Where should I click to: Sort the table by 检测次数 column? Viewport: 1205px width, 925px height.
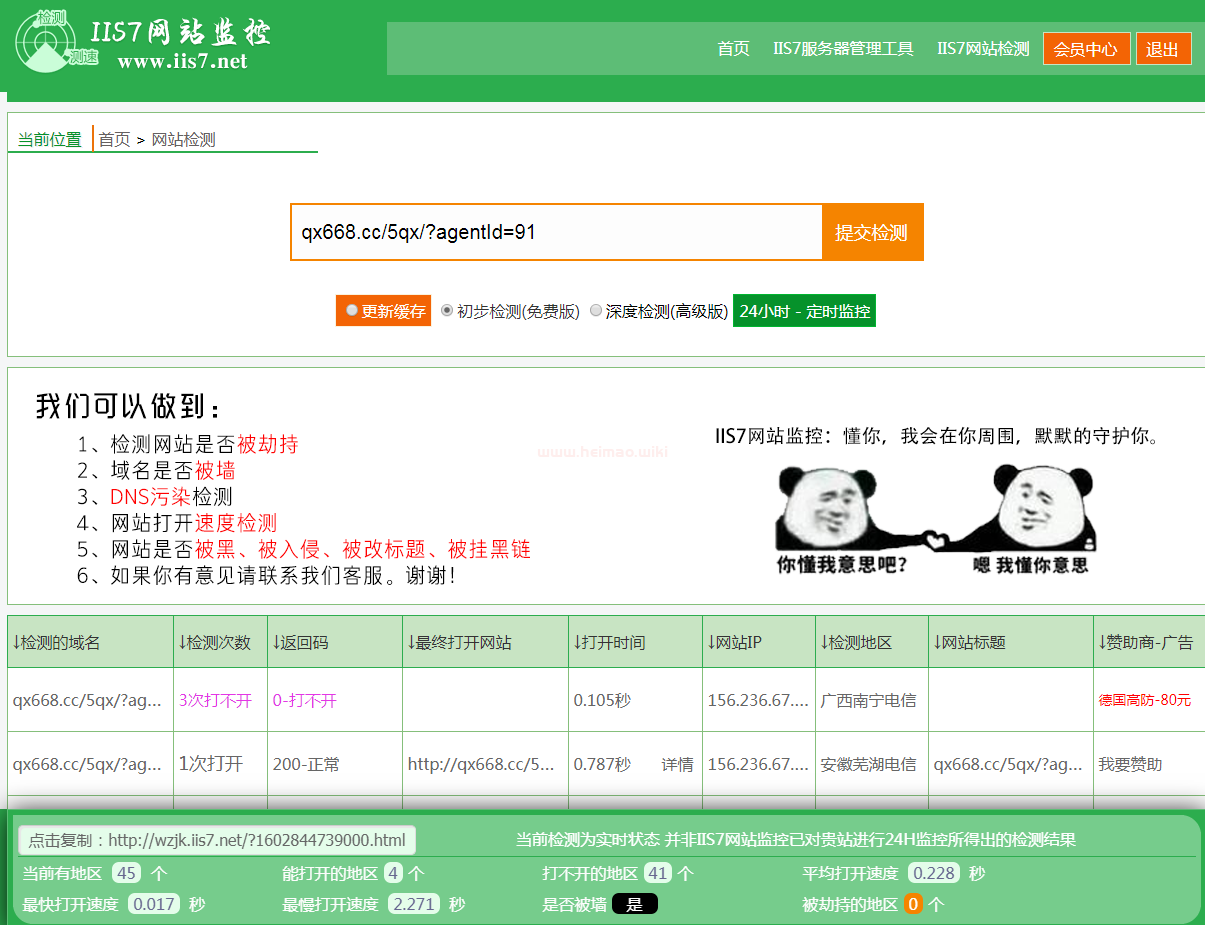point(214,643)
